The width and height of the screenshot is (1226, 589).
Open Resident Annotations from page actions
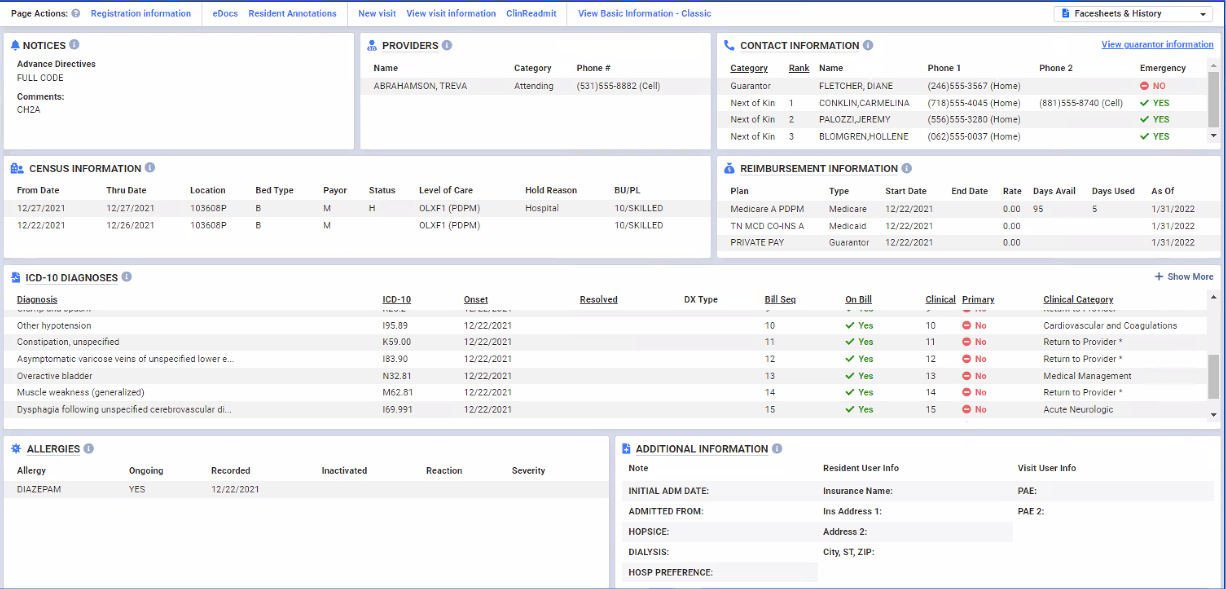point(292,14)
